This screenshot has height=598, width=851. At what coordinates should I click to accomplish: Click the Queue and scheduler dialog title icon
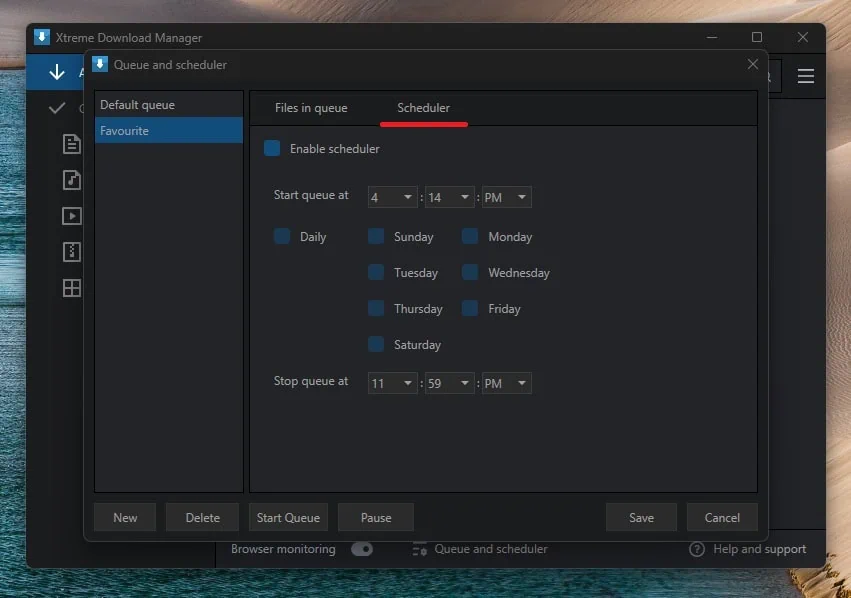pos(100,64)
